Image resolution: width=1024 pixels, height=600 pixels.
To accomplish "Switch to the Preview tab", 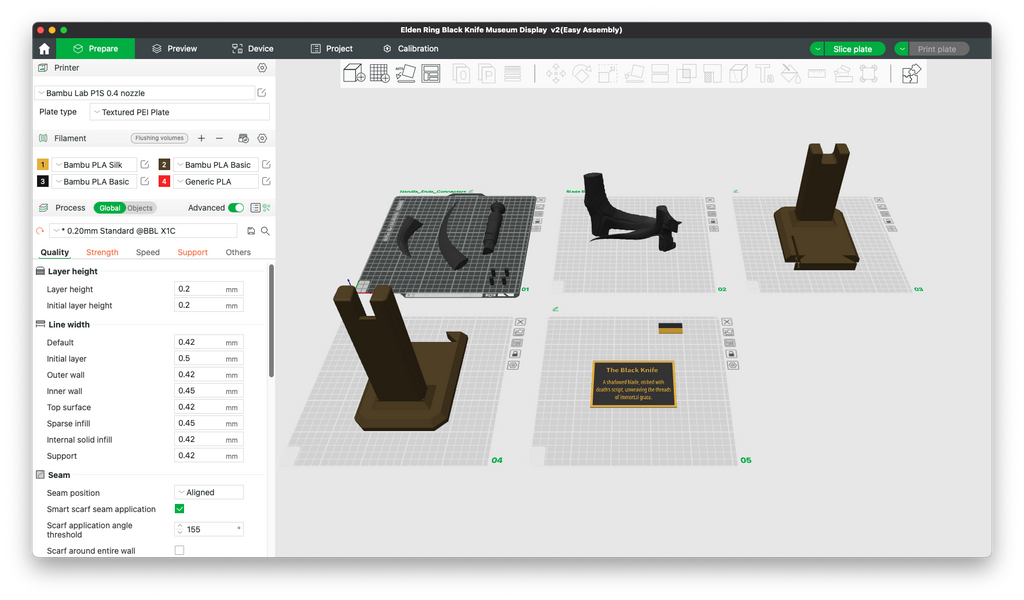I will coord(174,48).
